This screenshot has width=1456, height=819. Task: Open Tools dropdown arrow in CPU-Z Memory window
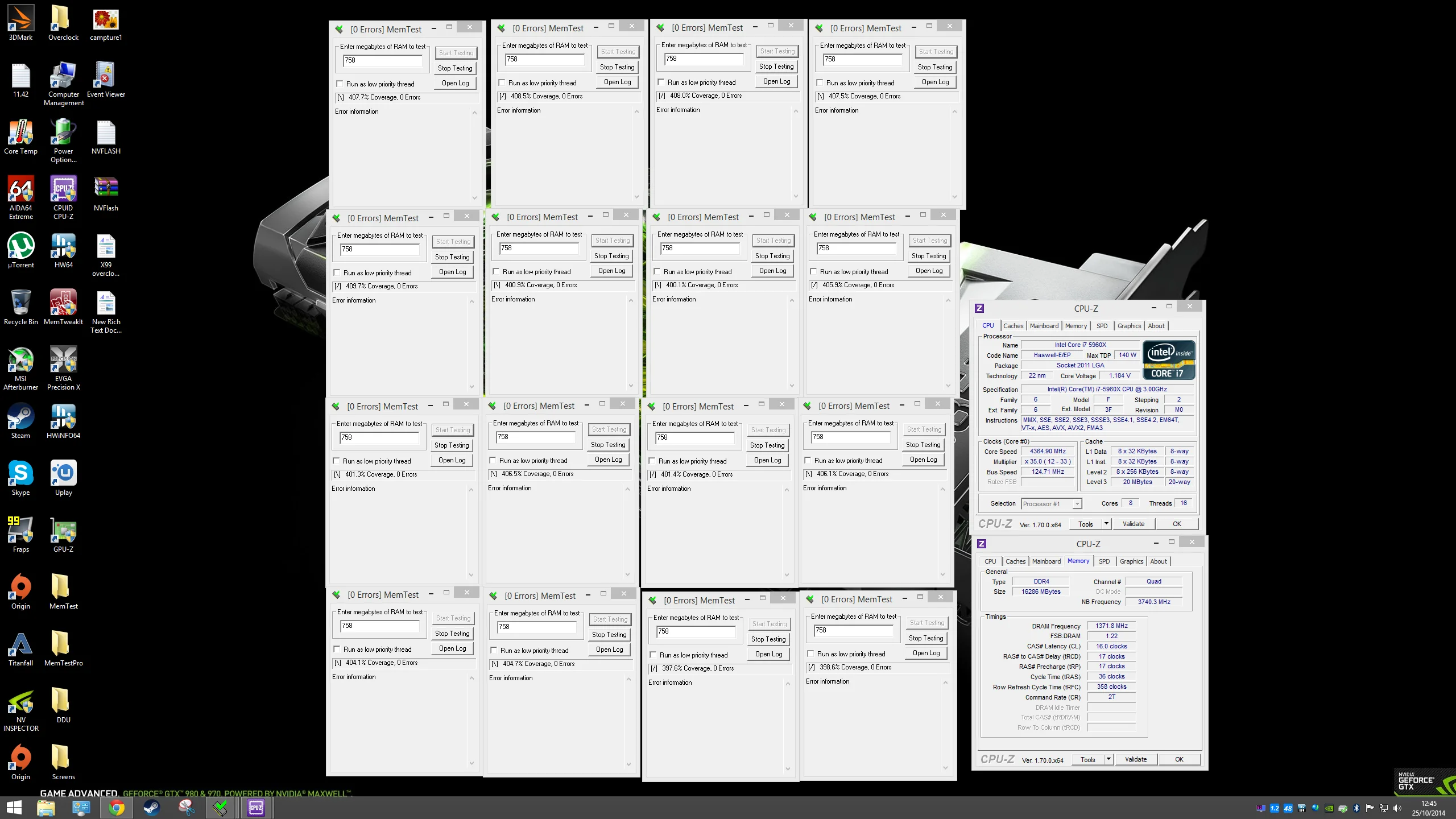[x=1108, y=759]
